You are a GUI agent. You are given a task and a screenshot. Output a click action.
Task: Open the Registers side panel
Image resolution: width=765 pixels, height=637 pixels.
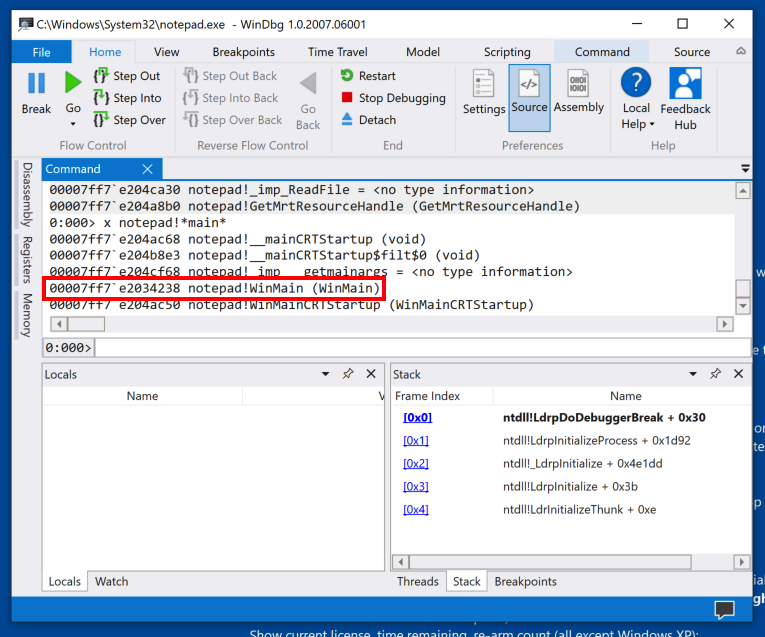pos(27,259)
